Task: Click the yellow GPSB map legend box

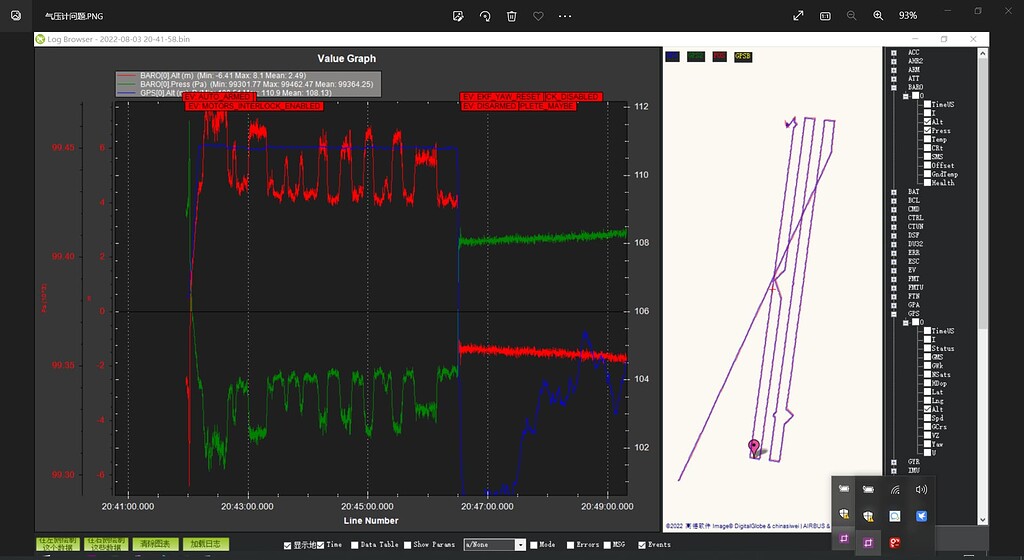Action: coord(743,57)
